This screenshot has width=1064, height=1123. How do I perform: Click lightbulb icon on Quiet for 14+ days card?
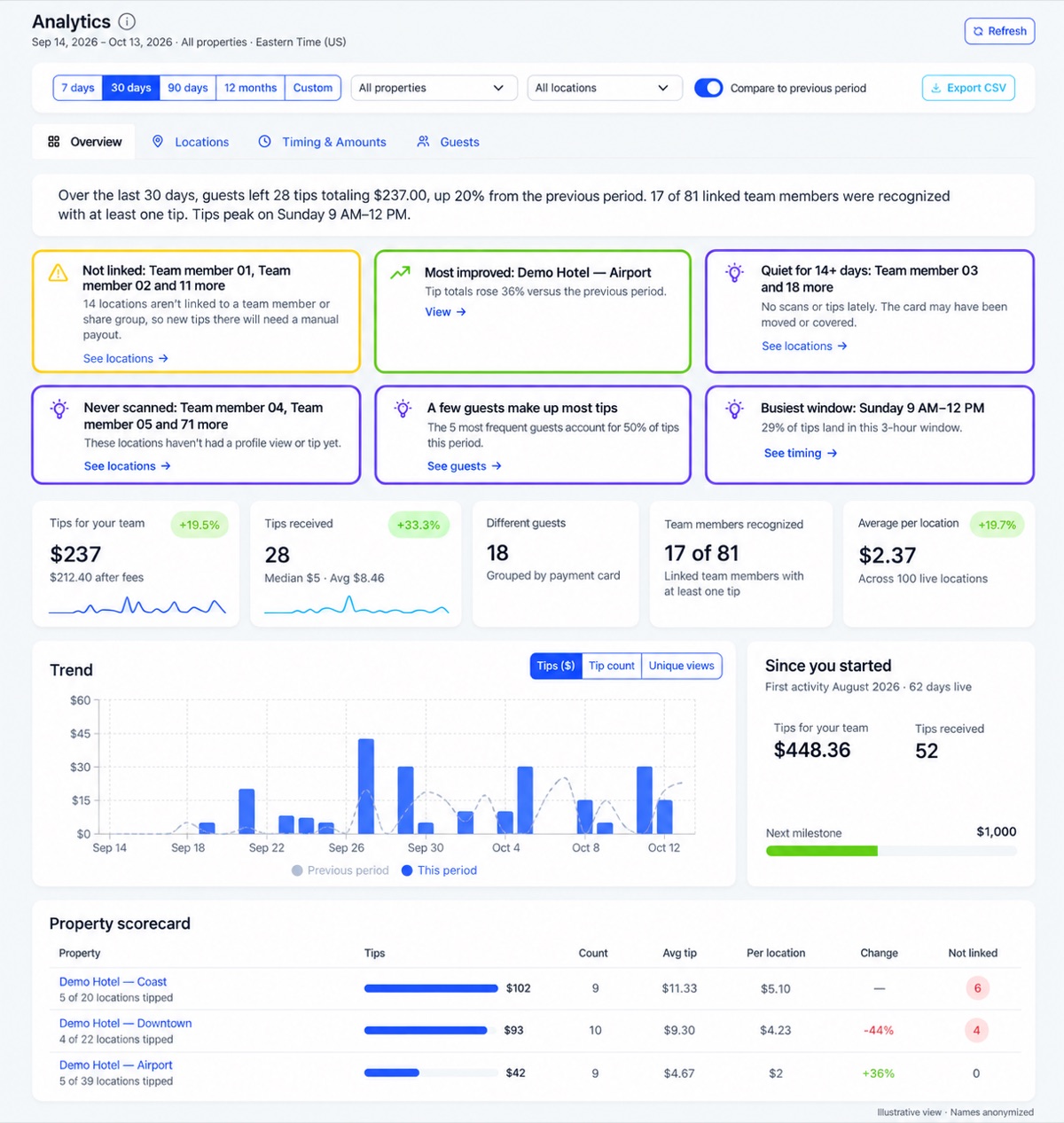734,273
